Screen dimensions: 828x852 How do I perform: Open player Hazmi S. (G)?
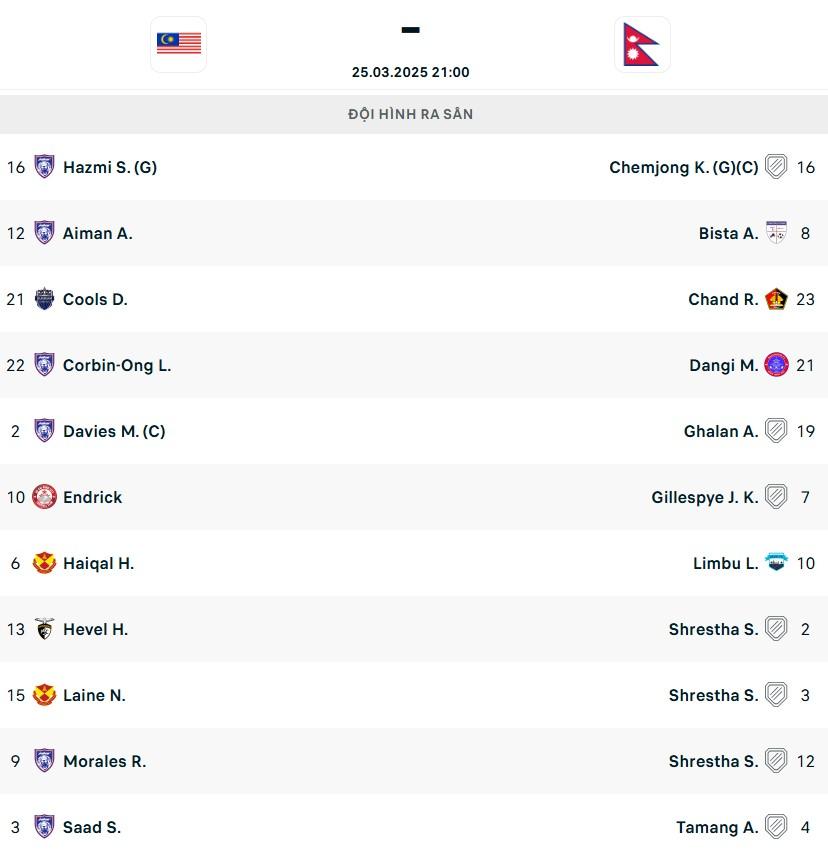point(110,167)
